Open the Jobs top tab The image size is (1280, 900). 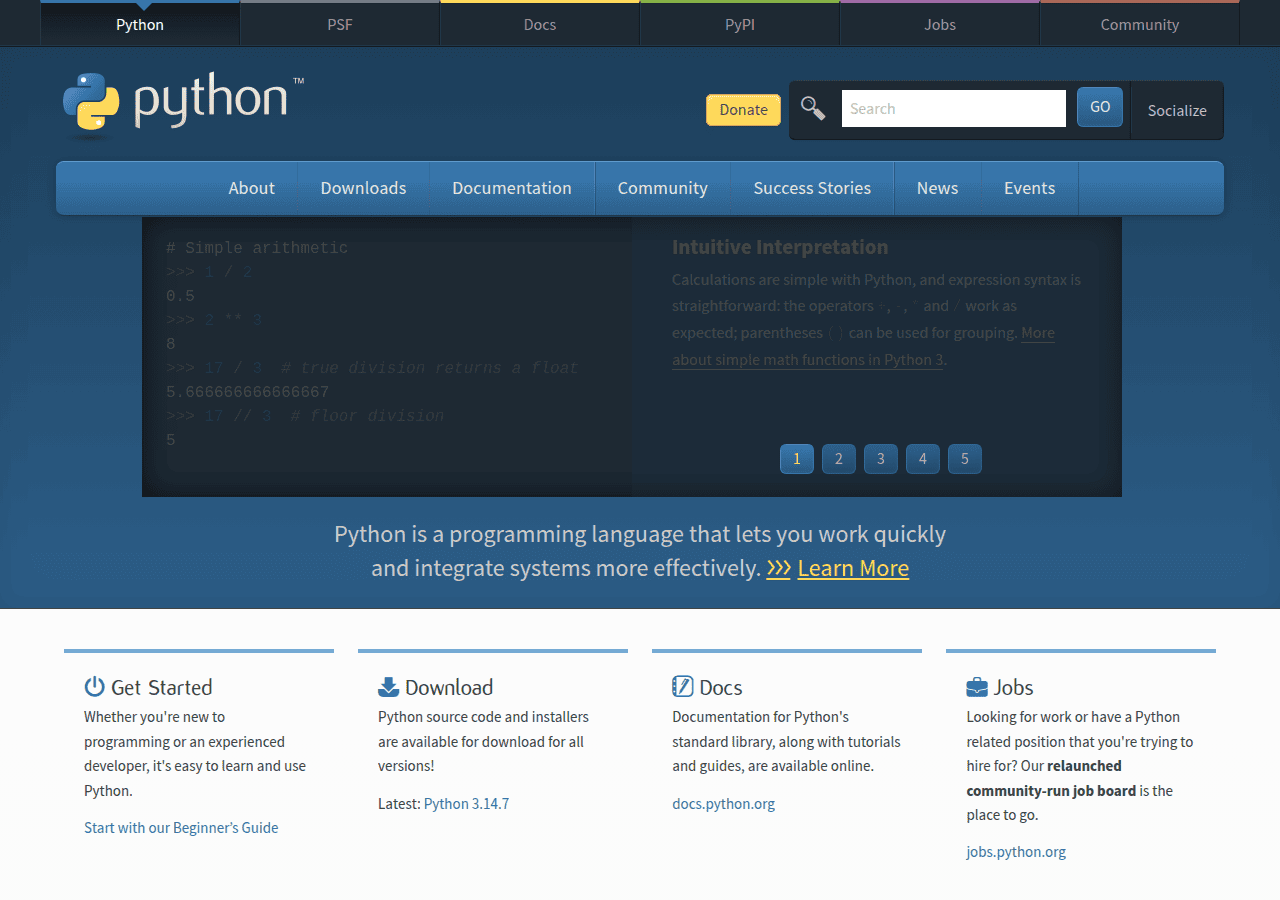940,24
